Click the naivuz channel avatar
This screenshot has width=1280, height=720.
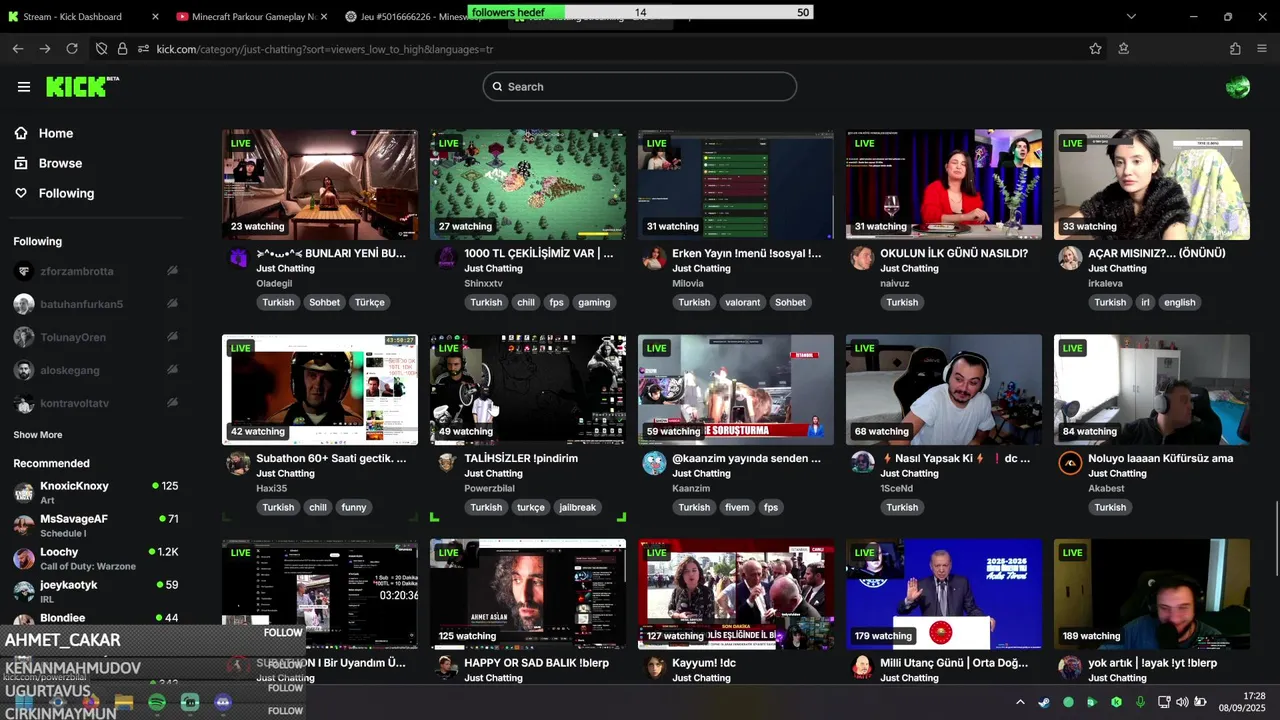click(x=862, y=258)
